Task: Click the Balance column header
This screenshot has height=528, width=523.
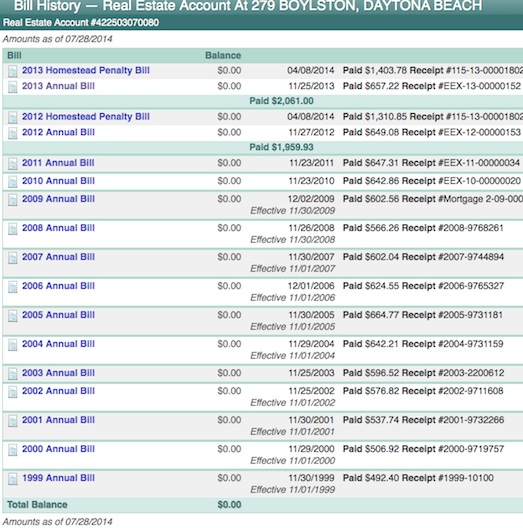Action: point(223,55)
